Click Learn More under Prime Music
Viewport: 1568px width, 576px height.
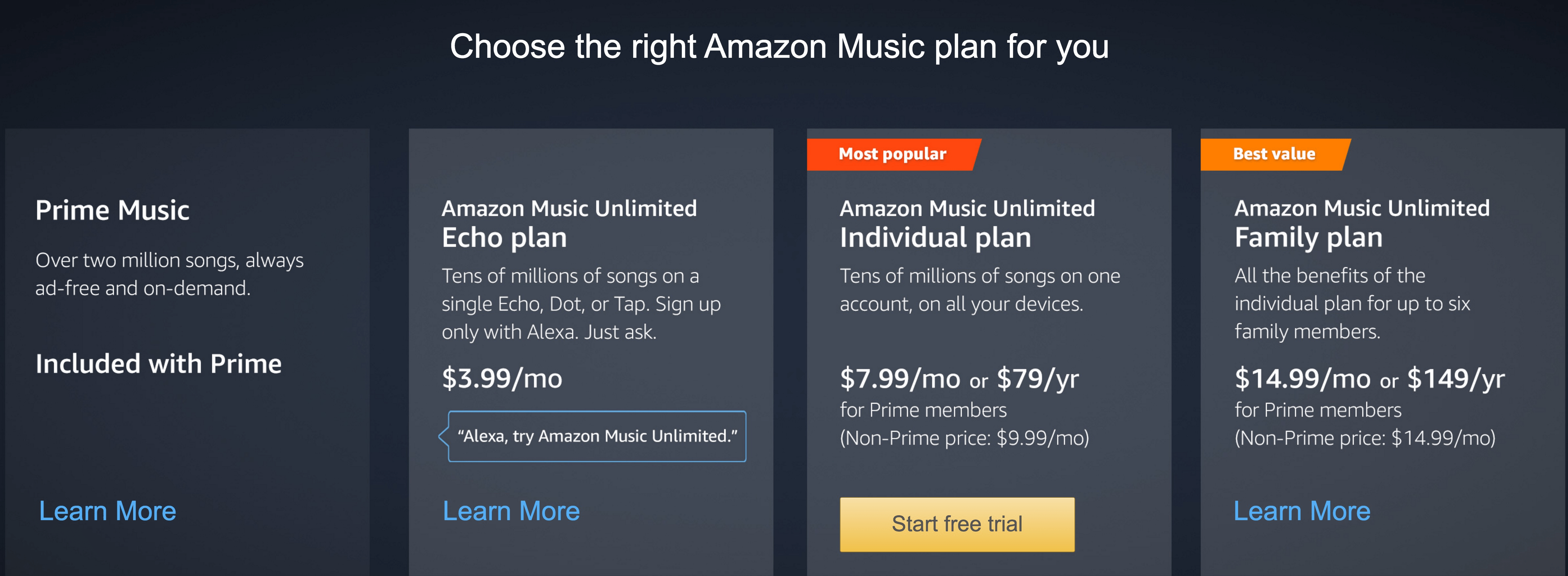pos(108,511)
